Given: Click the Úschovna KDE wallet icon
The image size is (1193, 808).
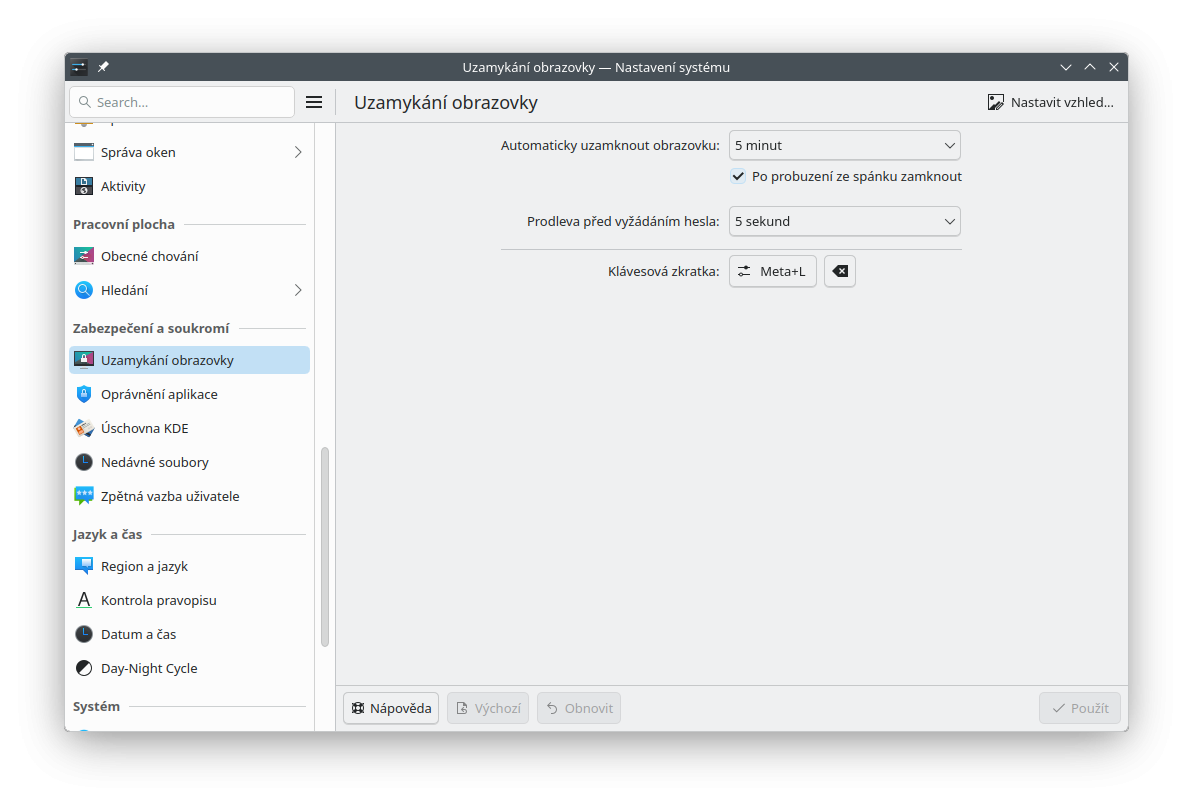Looking at the screenshot, I should point(84,428).
